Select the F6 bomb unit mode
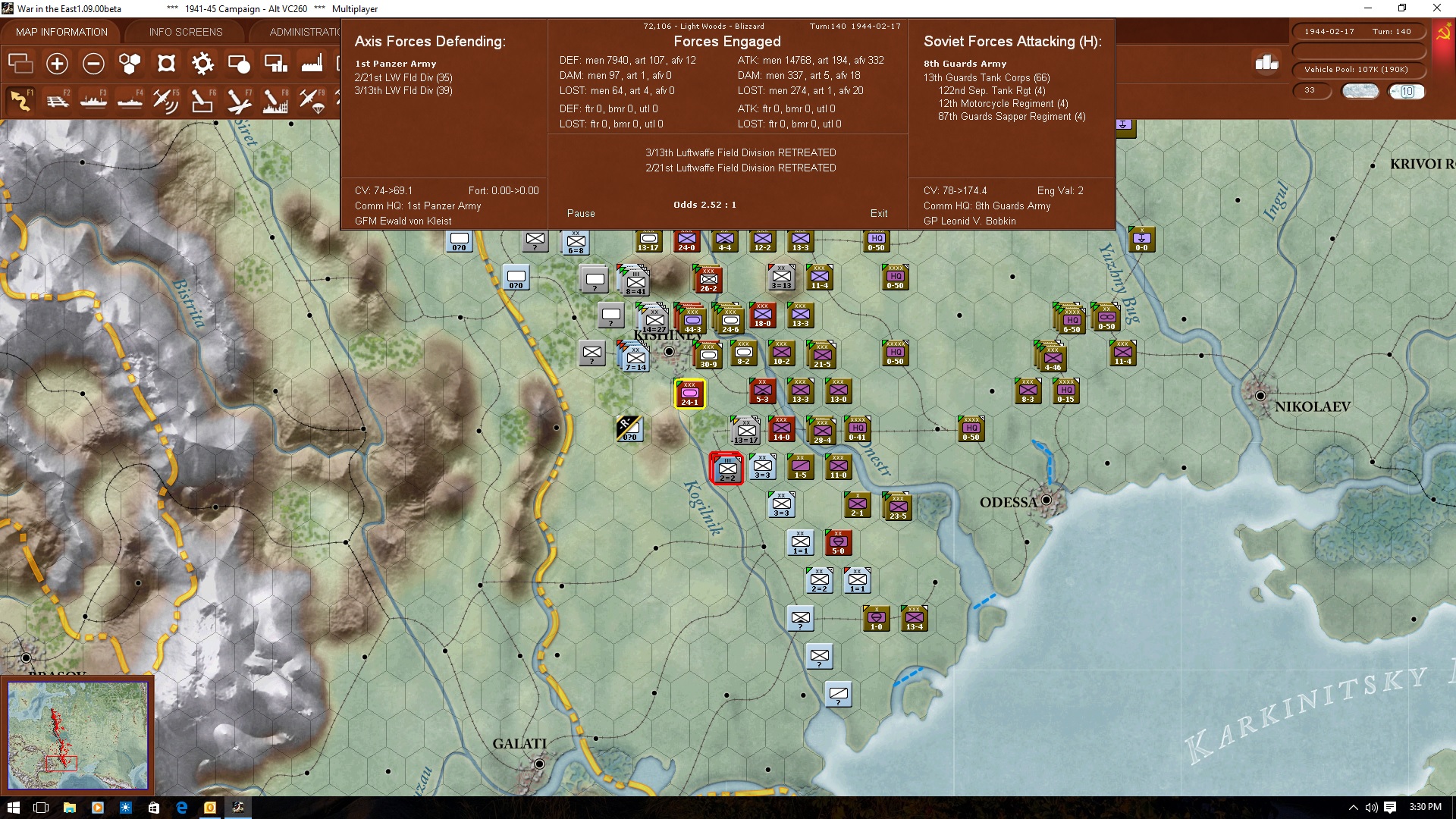Viewport: 1456px width, 819px height. tap(202, 100)
